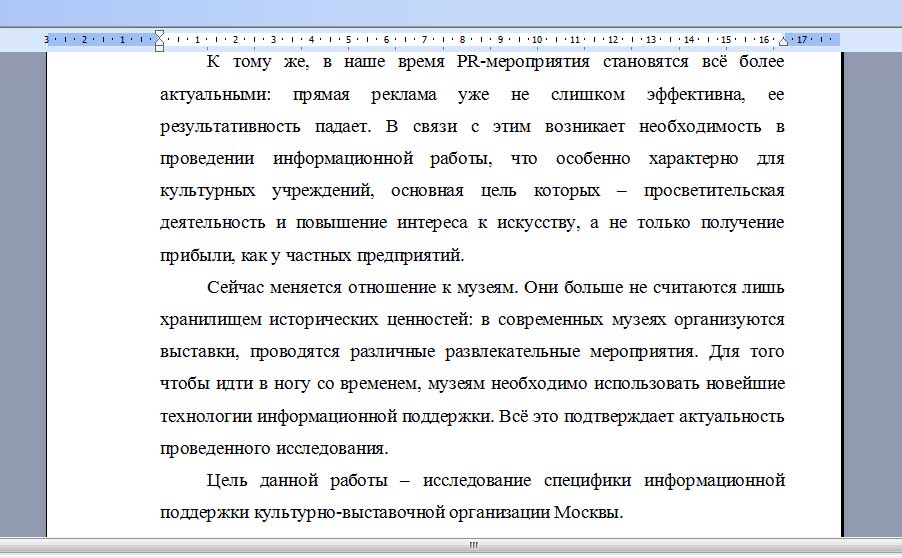Click on the word "специфики"
902x558 pixels.
coord(587,481)
